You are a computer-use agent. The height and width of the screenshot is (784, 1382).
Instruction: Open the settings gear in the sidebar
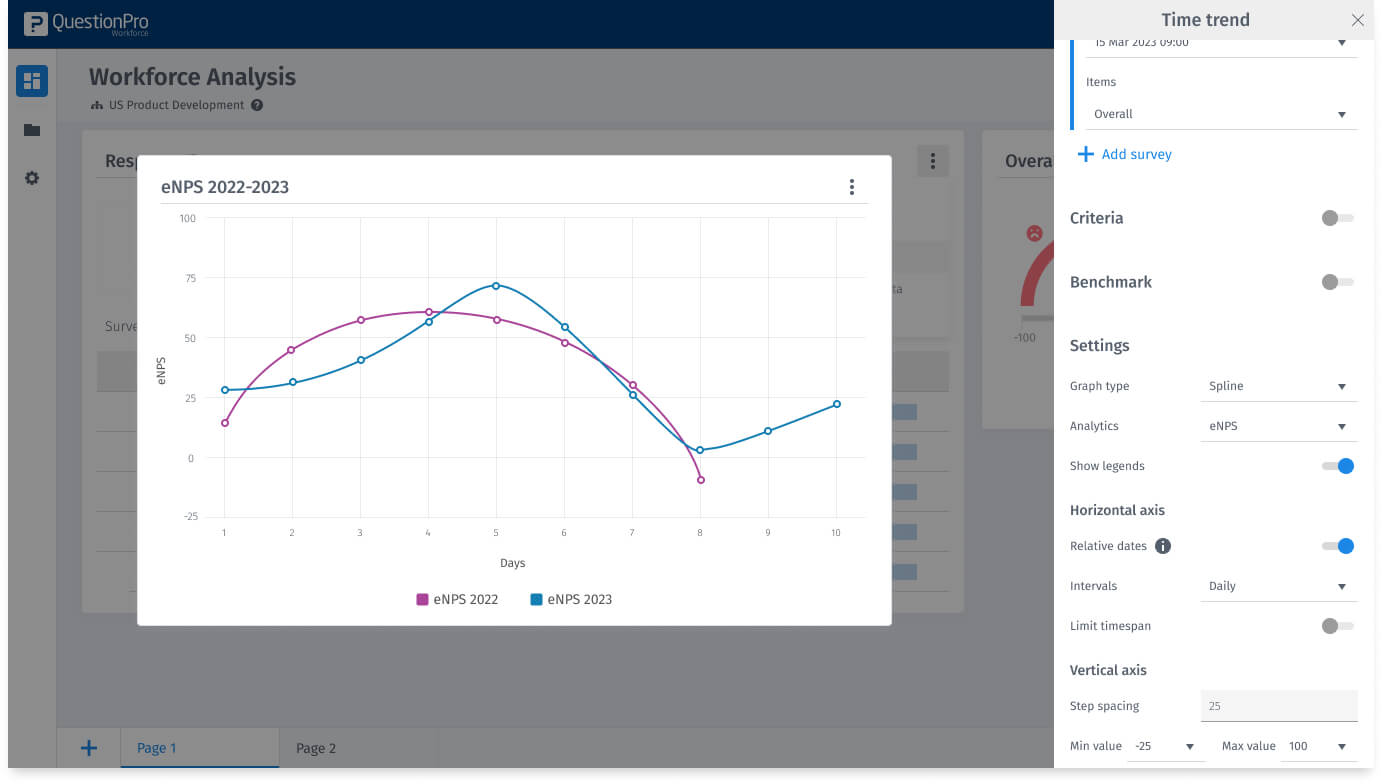(x=32, y=178)
